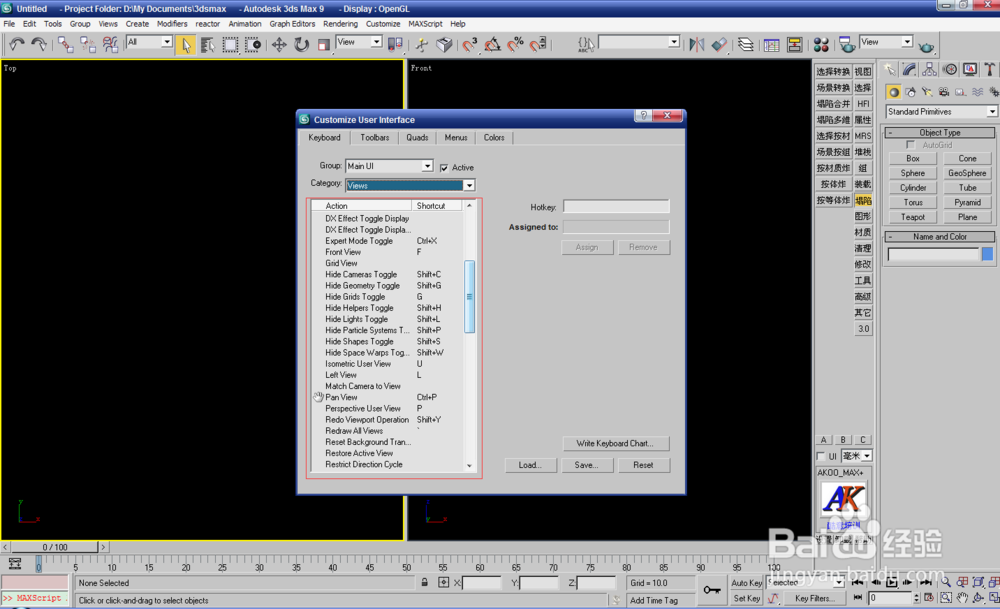Click the object name field

point(933,254)
